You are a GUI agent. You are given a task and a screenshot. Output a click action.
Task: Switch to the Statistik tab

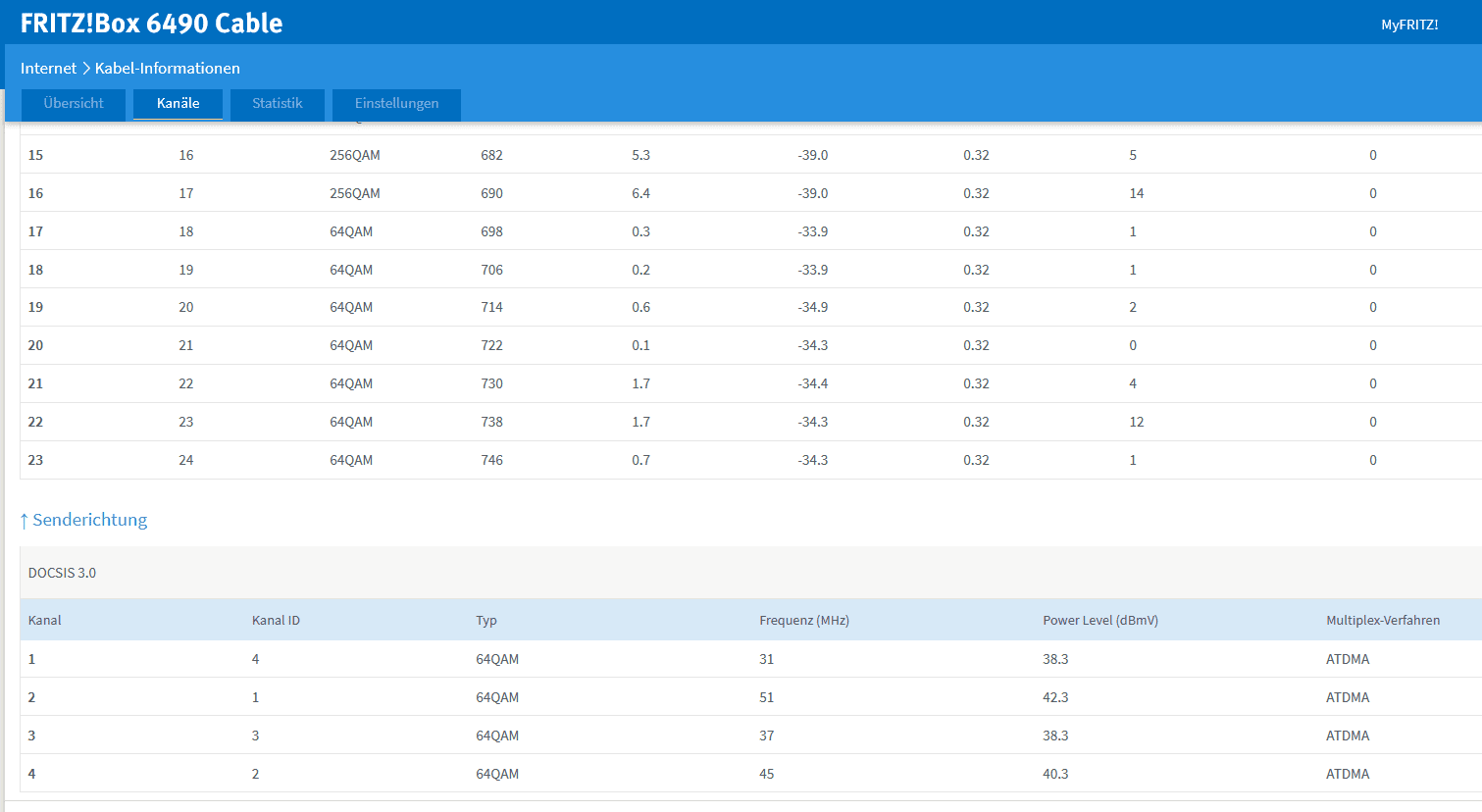point(278,104)
